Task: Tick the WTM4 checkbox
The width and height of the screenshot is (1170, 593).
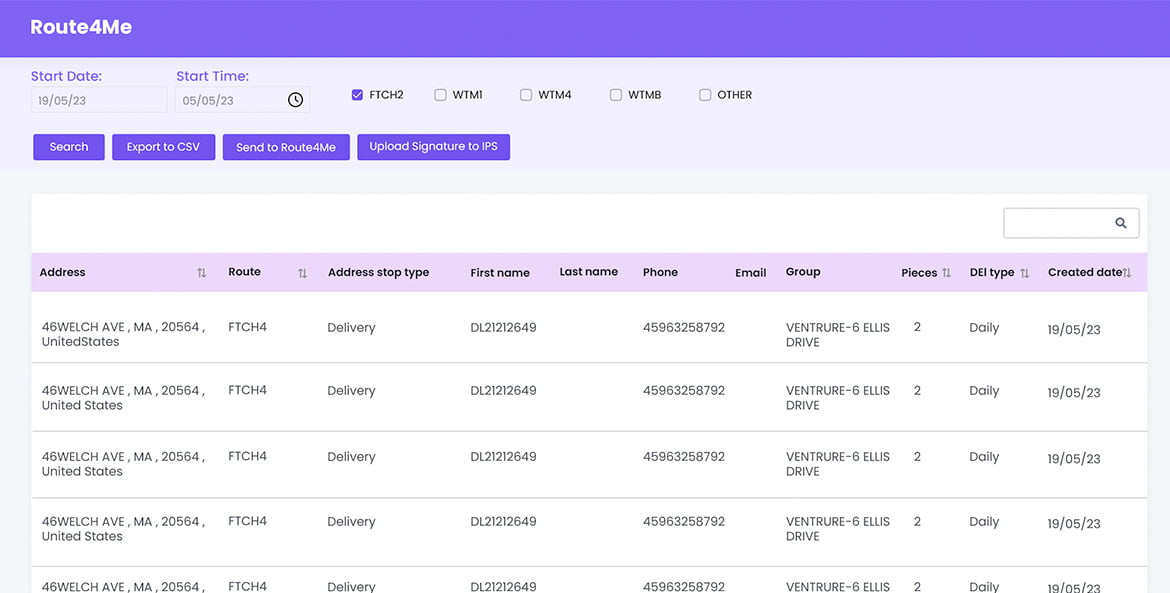Action: pos(526,95)
